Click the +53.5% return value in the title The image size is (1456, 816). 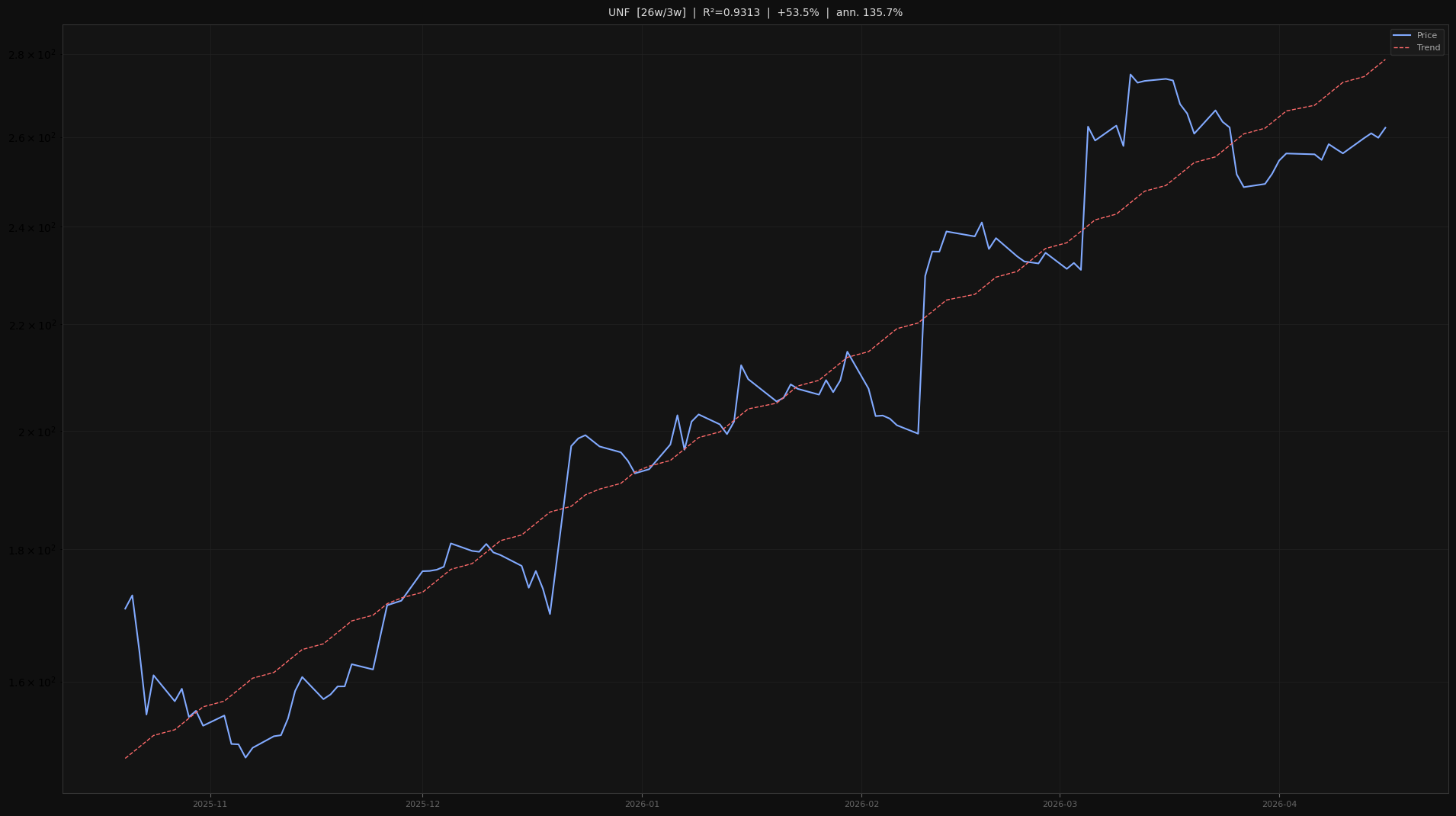pos(797,12)
